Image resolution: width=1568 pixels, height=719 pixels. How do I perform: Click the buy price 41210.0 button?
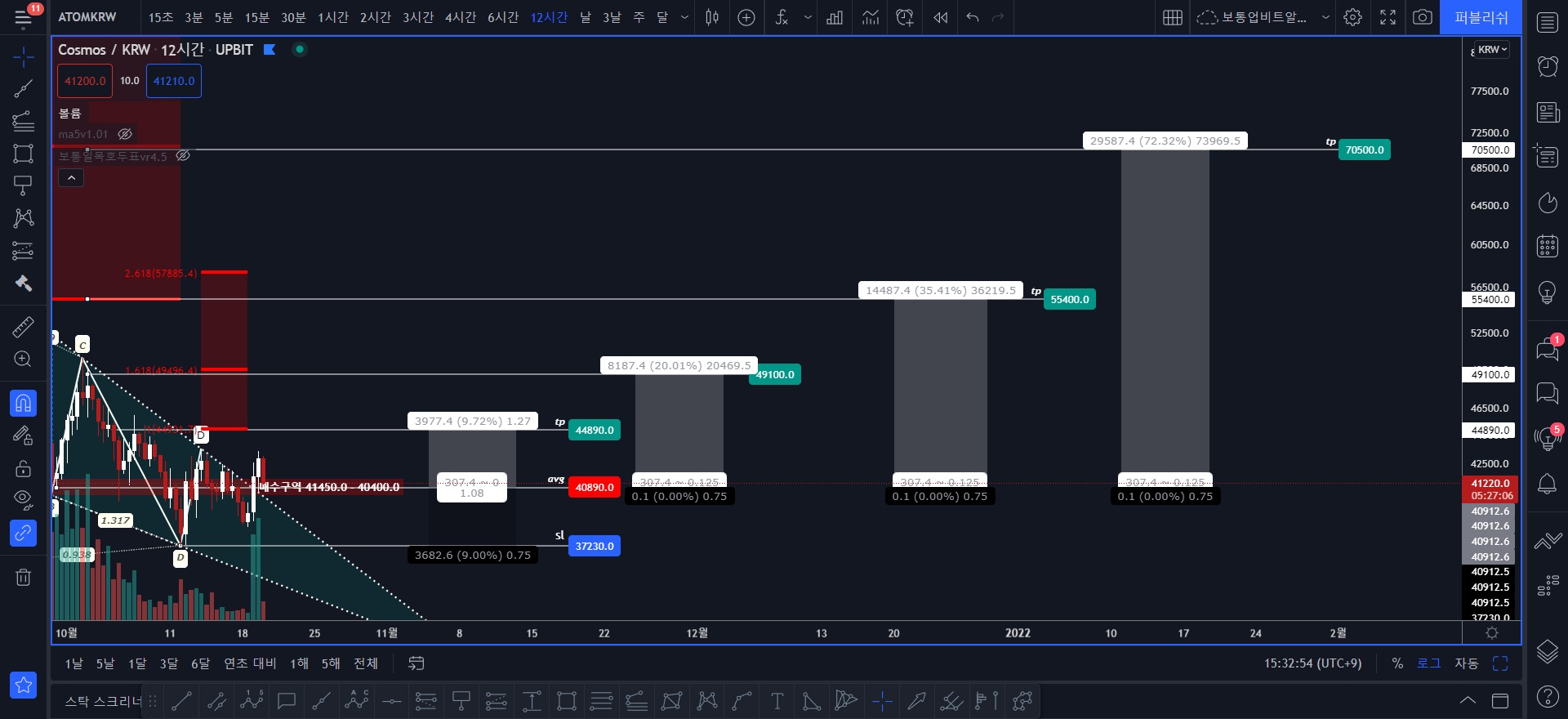174,81
